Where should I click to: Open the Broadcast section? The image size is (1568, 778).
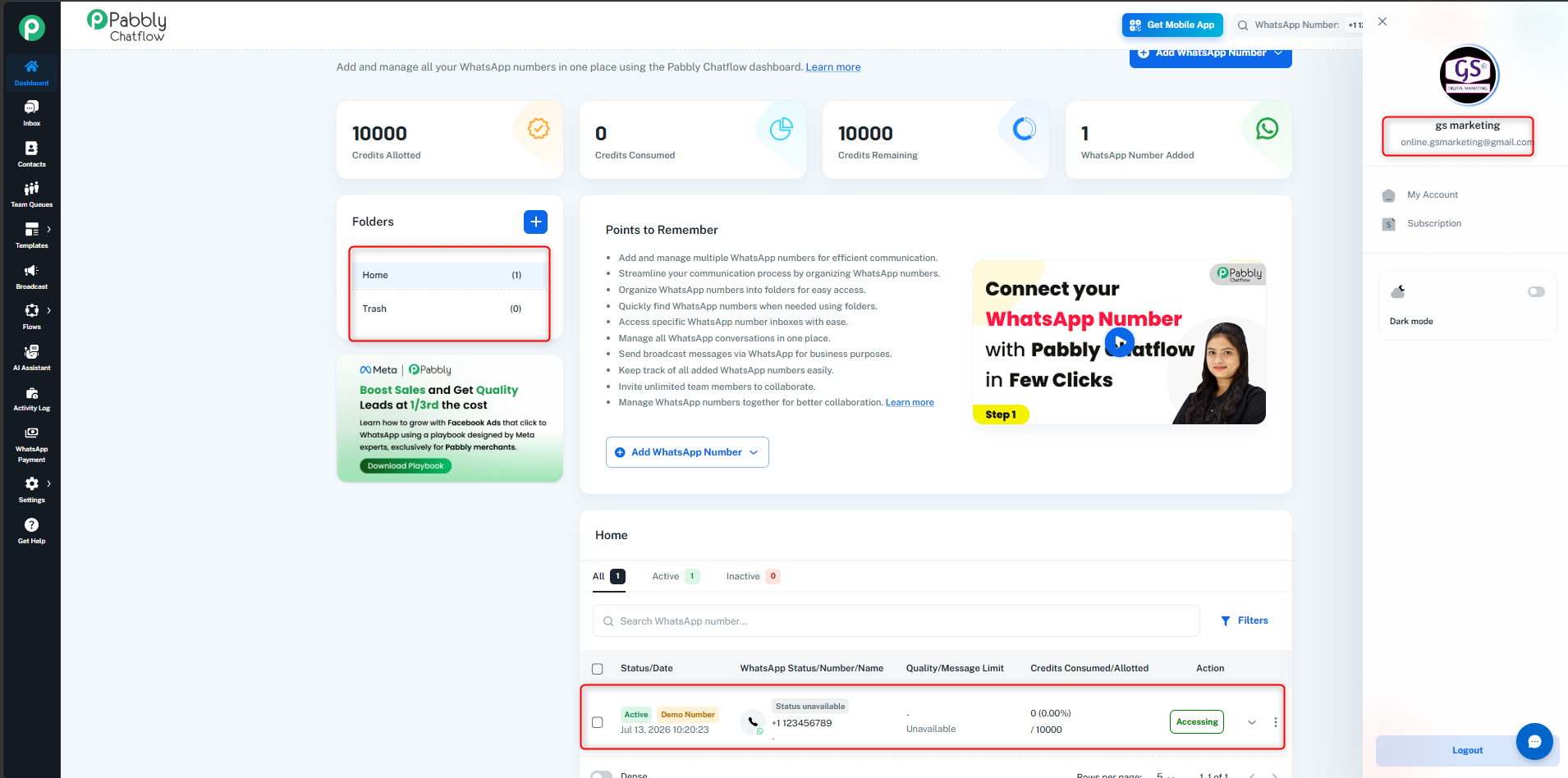(31, 277)
